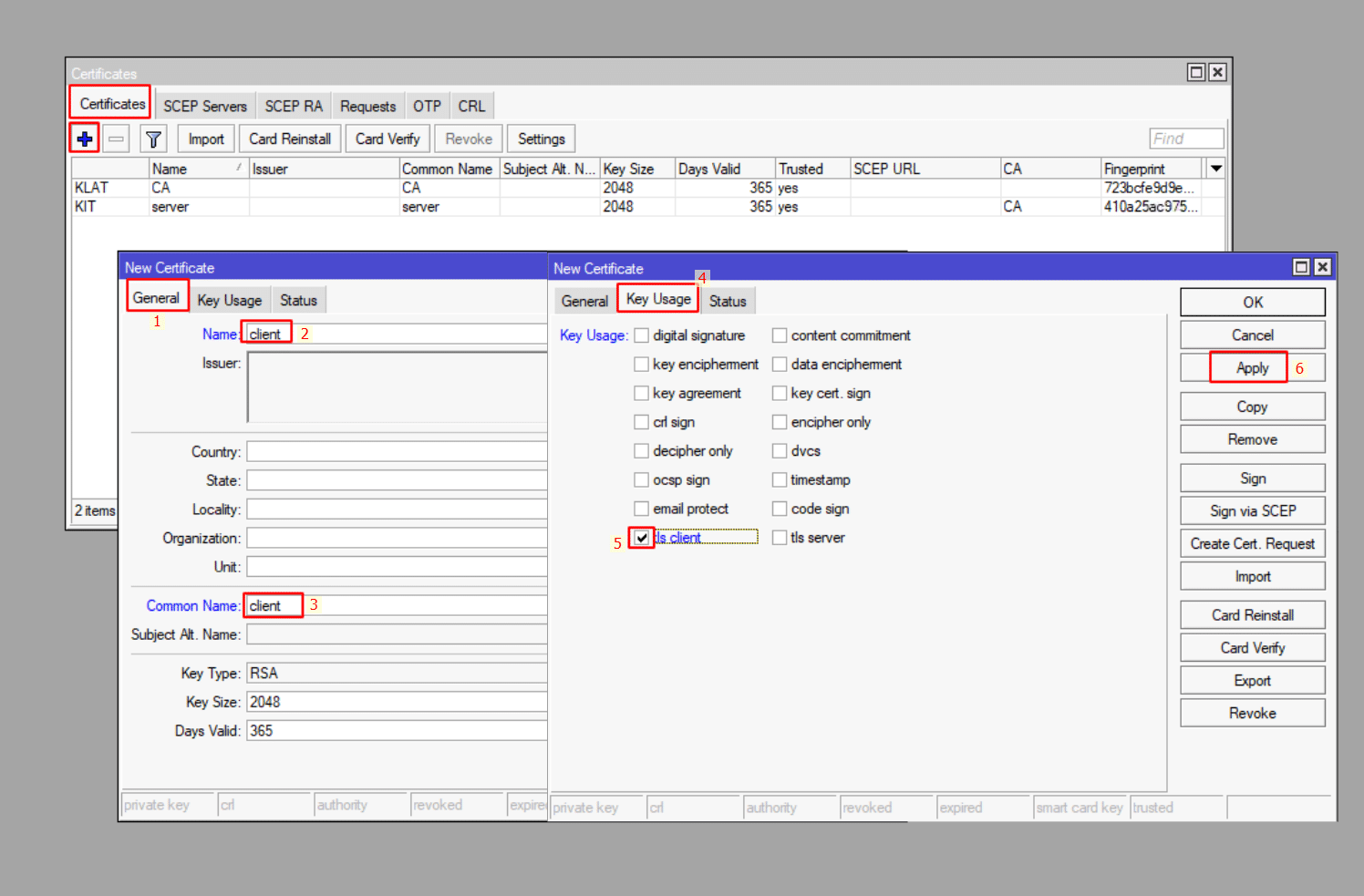Open Key Usage tab in left New Certificate dialog
Viewport: 1364px width, 896px height.
[230, 300]
